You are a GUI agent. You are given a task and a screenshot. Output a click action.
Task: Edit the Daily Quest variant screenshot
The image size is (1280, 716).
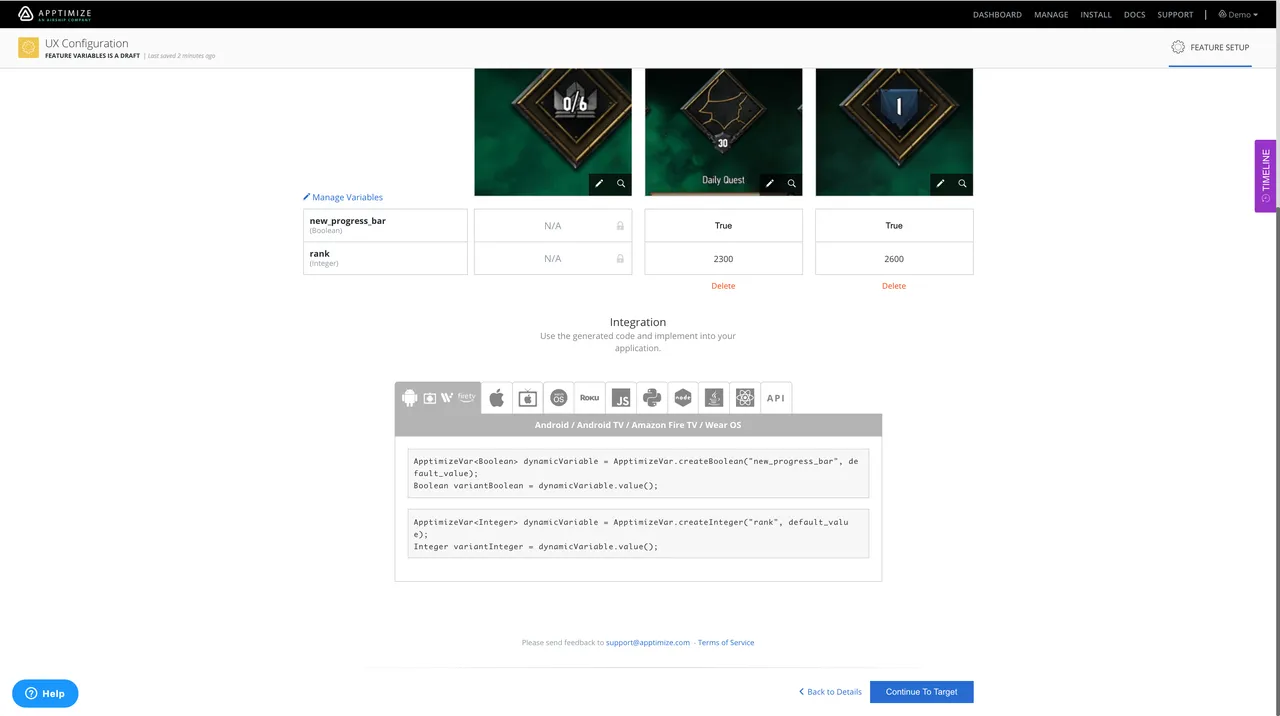[x=770, y=184]
